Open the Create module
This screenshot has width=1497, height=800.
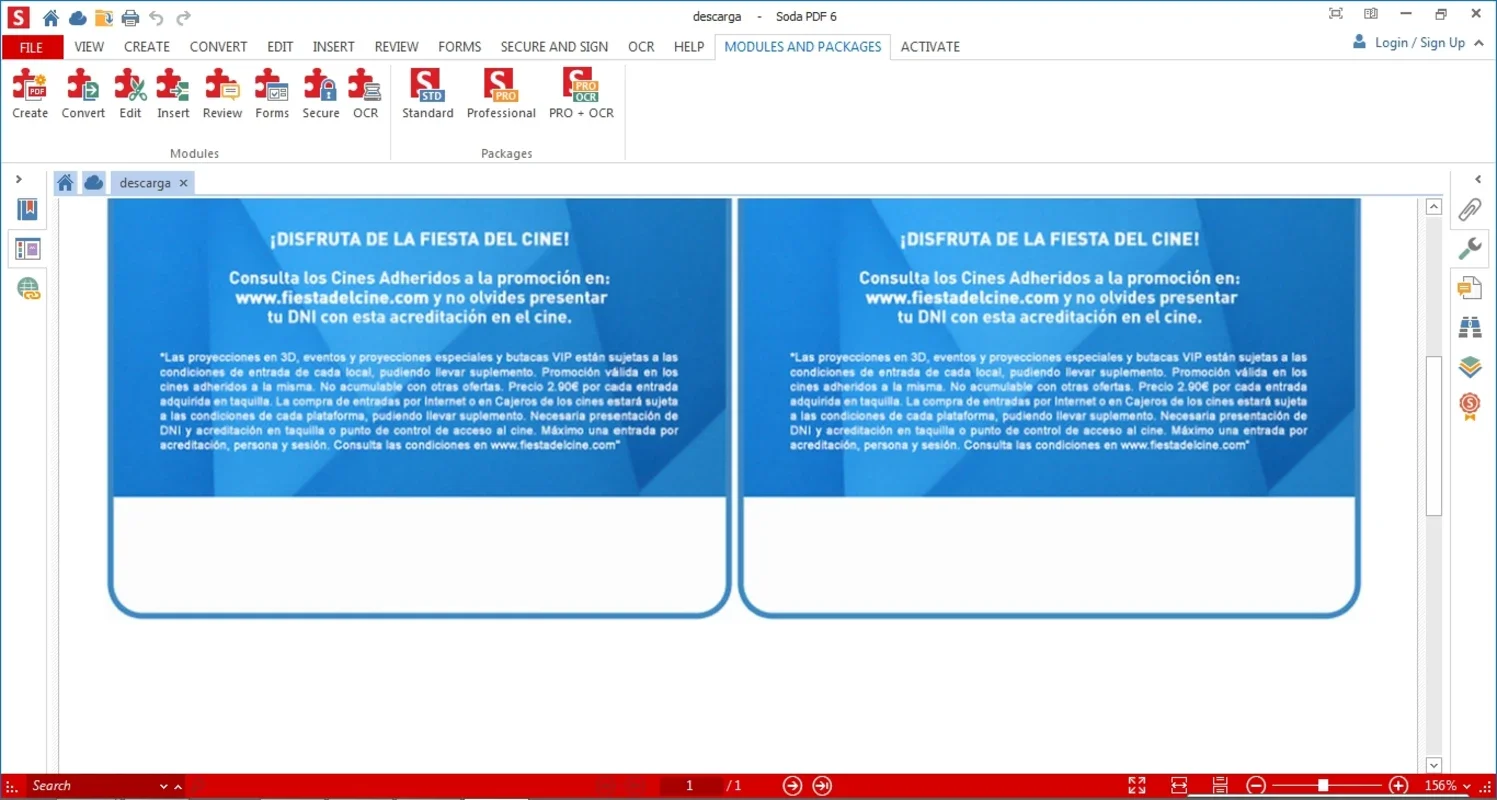tap(30, 94)
